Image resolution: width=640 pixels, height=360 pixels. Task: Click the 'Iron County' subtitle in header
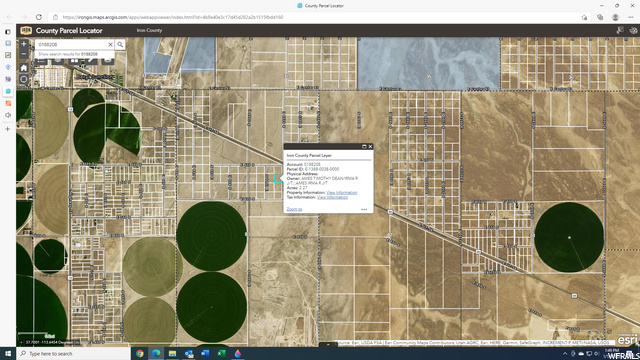pyautogui.click(x=149, y=30)
